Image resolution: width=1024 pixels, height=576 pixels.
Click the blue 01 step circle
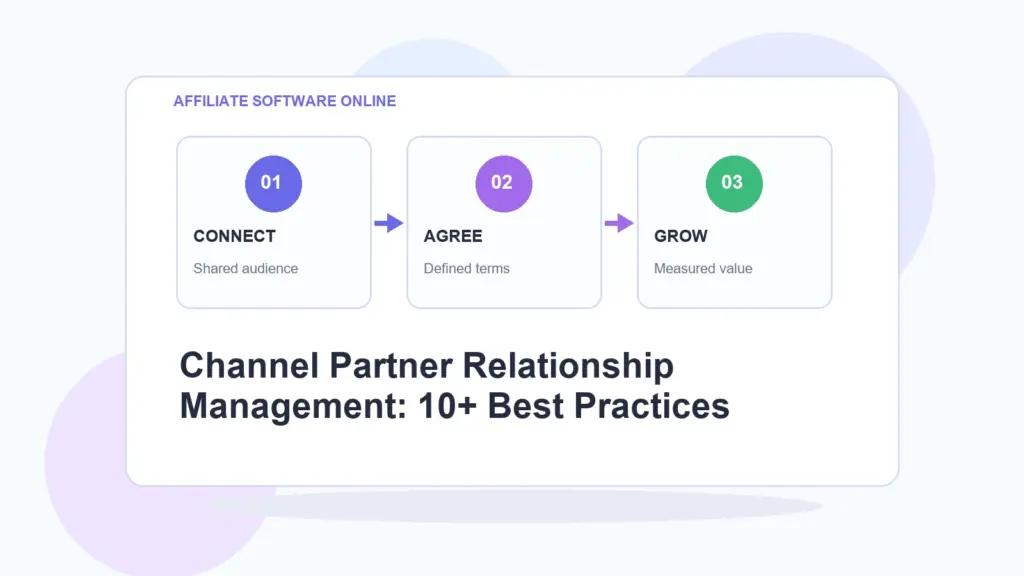click(x=273, y=184)
